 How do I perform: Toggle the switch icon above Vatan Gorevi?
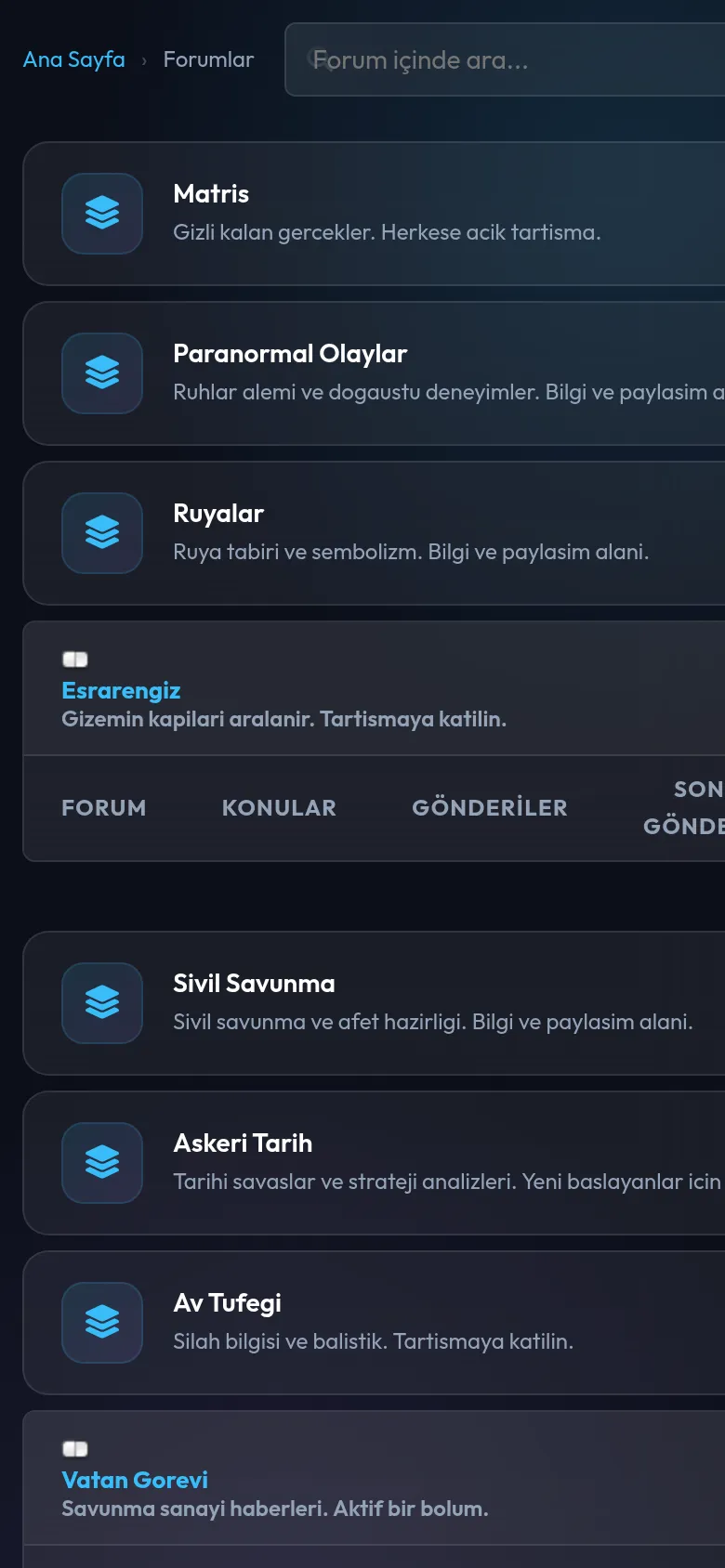click(x=75, y=1449)
